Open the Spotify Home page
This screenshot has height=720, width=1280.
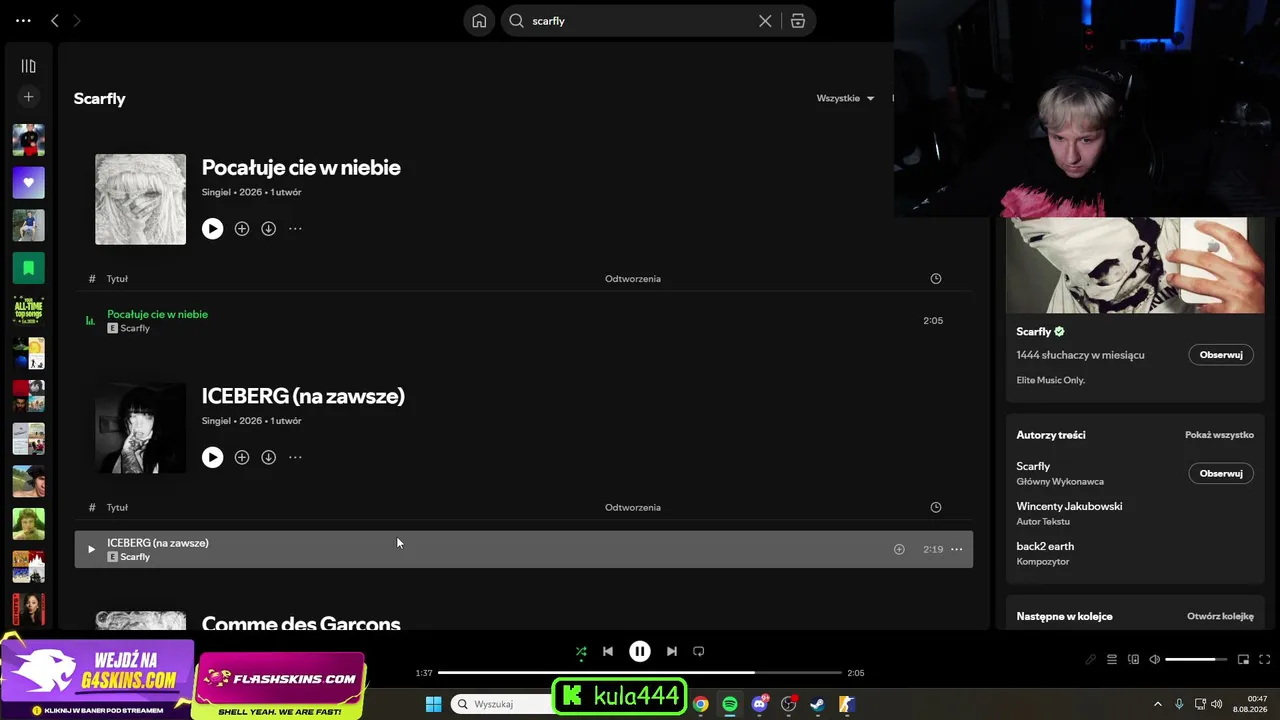point(479,21)
